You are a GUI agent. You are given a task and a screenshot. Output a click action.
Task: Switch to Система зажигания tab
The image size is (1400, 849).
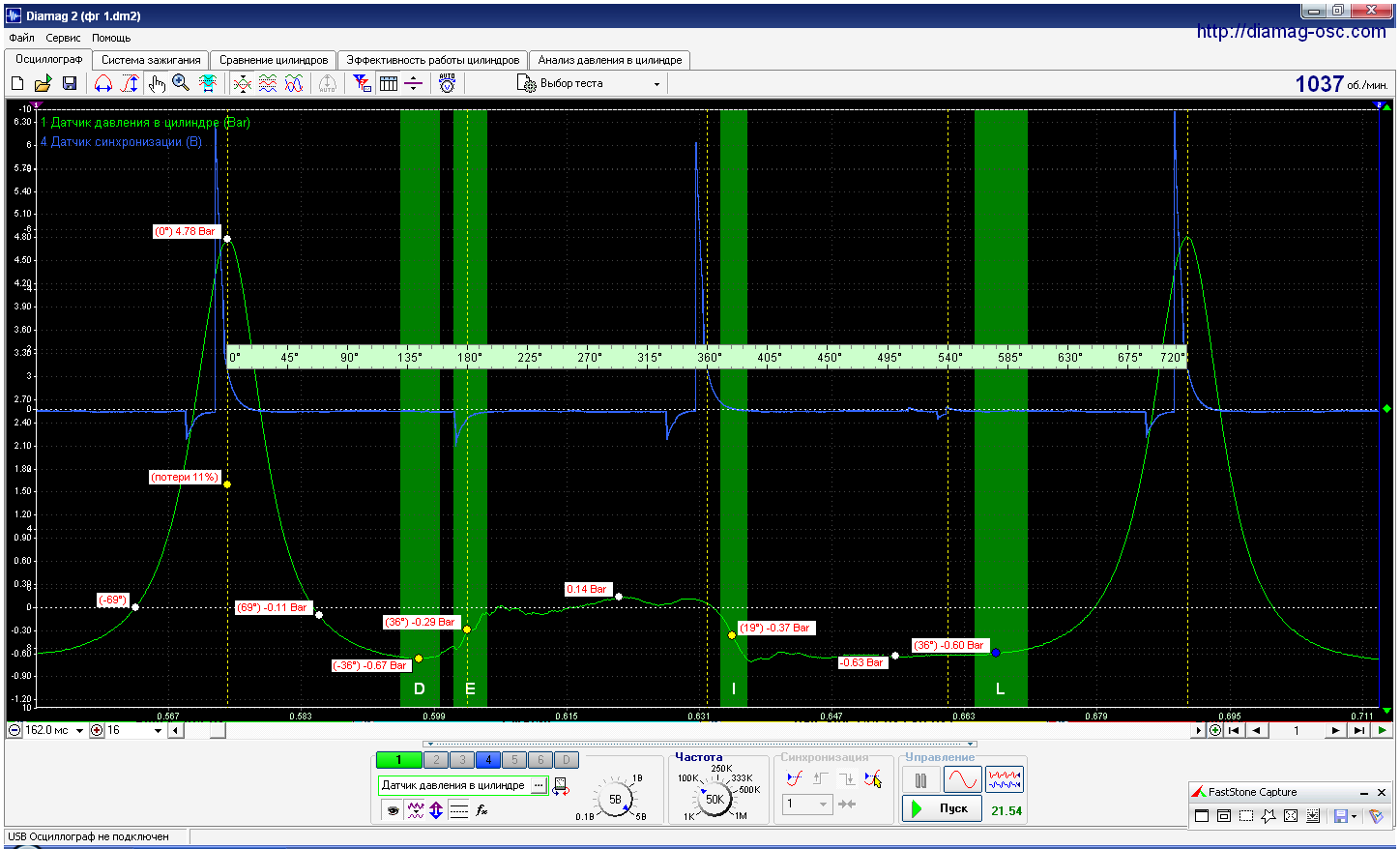[151, 60]
